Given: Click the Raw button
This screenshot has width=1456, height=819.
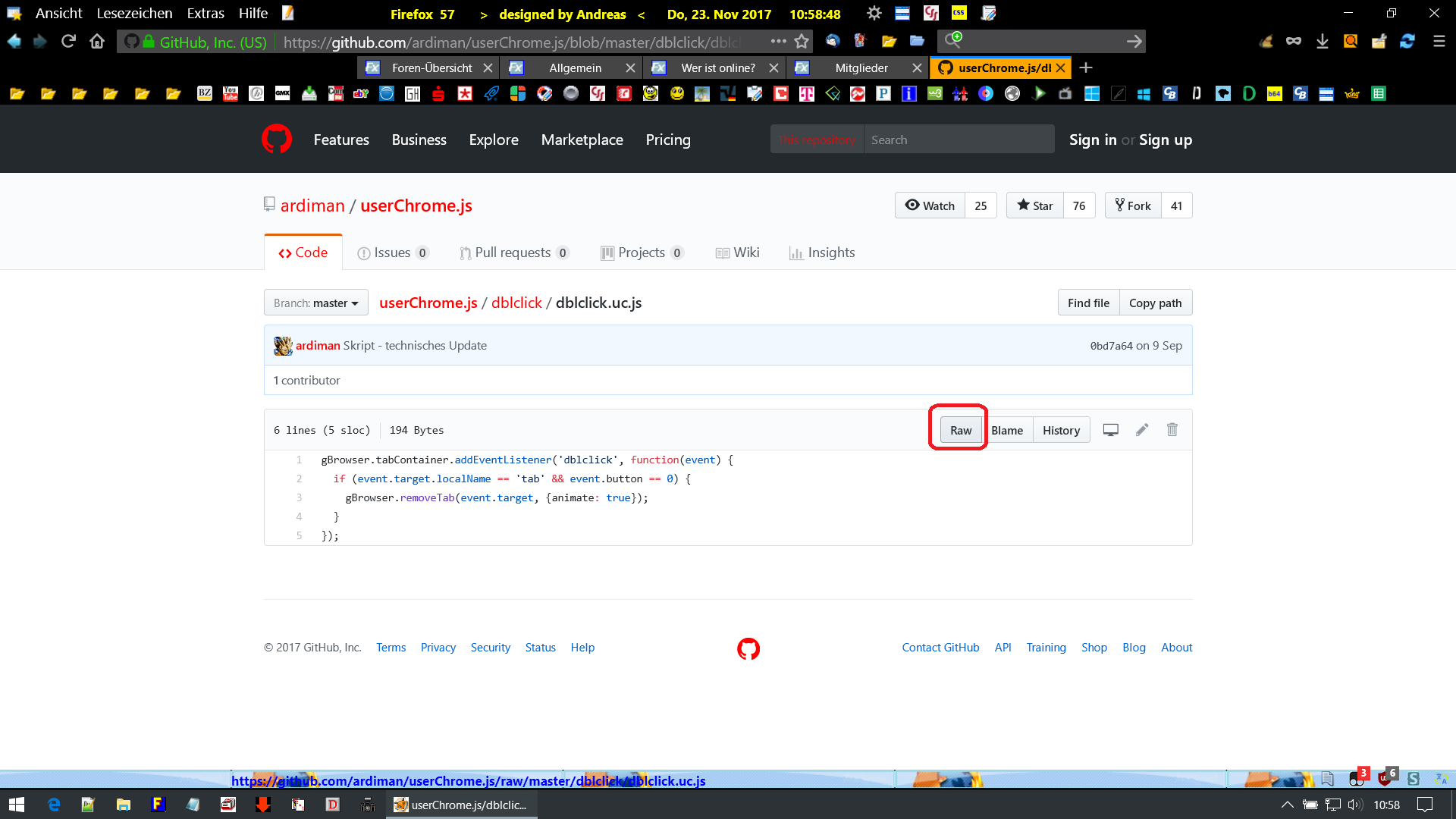Looking at the screenshot, I should pyautogui.click(x=960, y=430).
